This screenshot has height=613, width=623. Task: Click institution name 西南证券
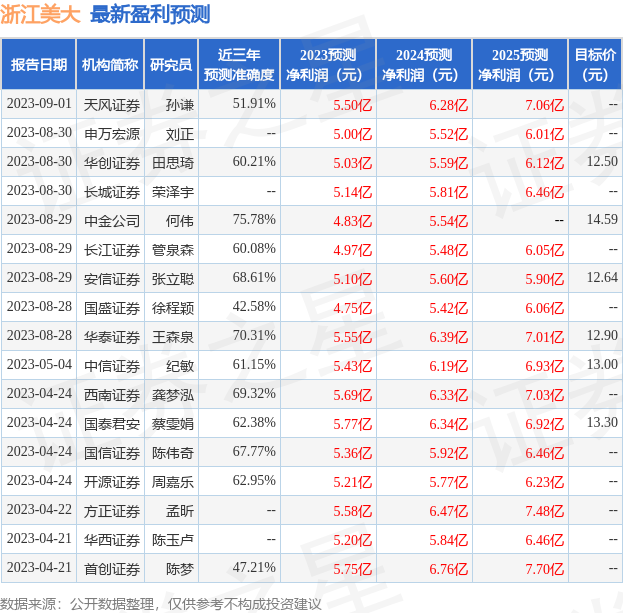112,395
